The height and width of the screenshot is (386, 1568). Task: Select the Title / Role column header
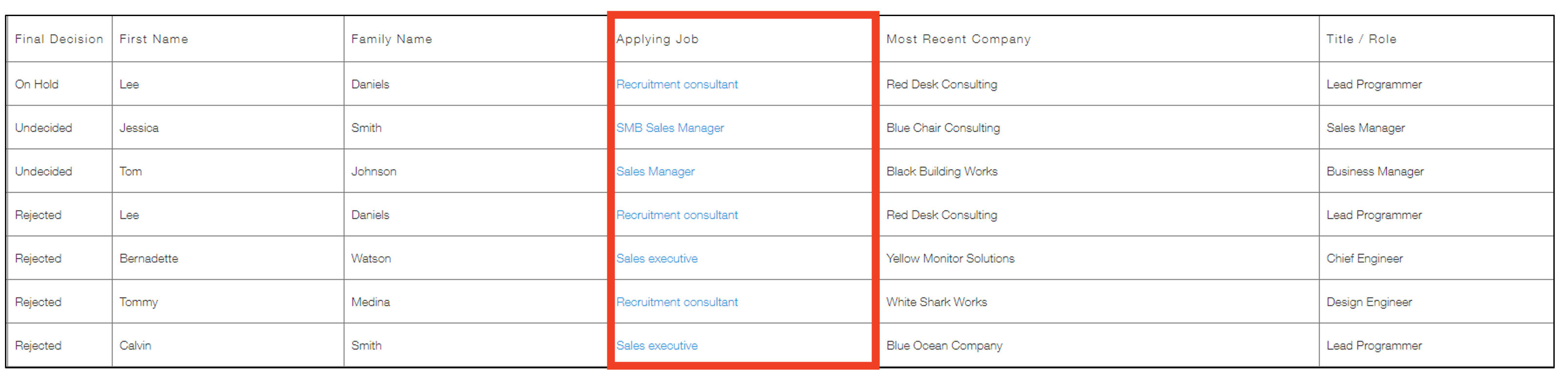[1361, 39]
